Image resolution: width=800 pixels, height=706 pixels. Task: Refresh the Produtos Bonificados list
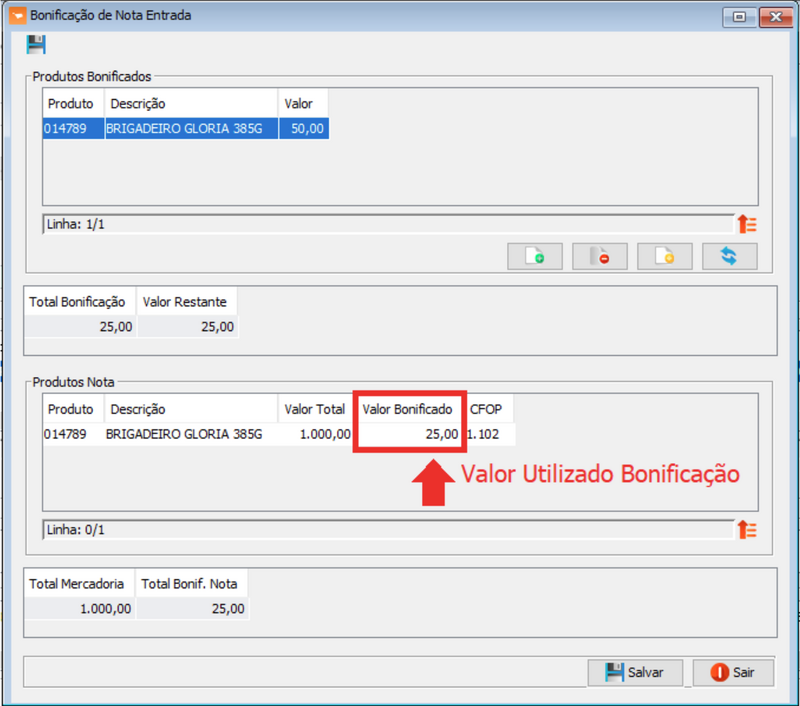click(729, 256)
